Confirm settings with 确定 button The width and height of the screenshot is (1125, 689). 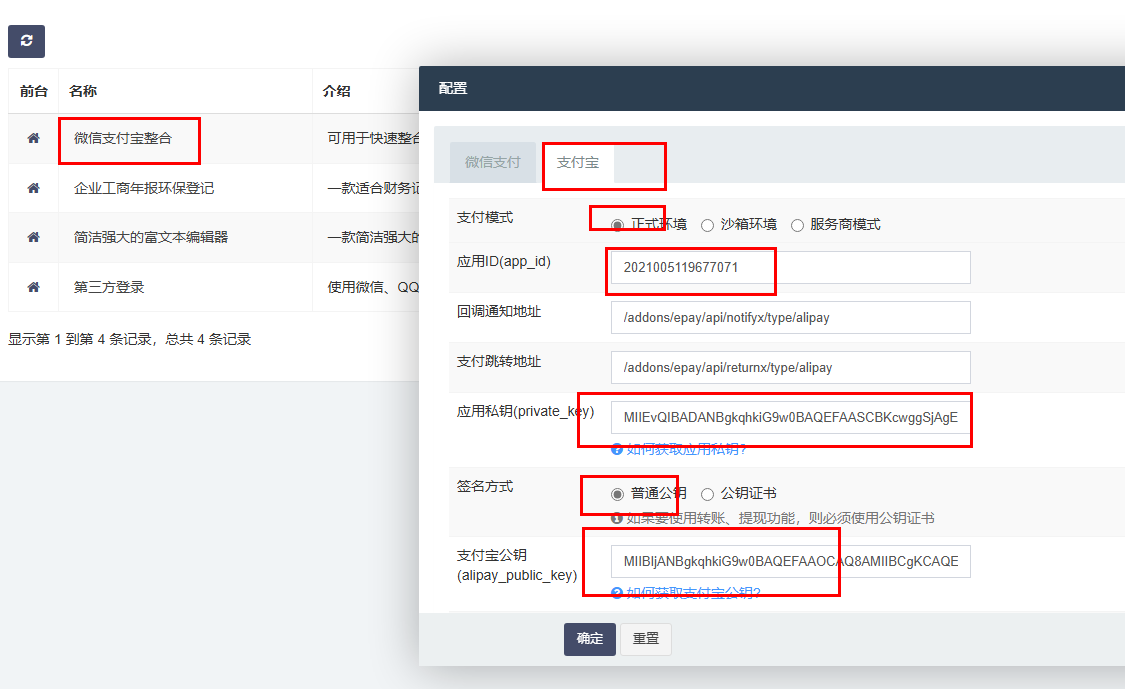pyautogui.click(x=590, y=639)
